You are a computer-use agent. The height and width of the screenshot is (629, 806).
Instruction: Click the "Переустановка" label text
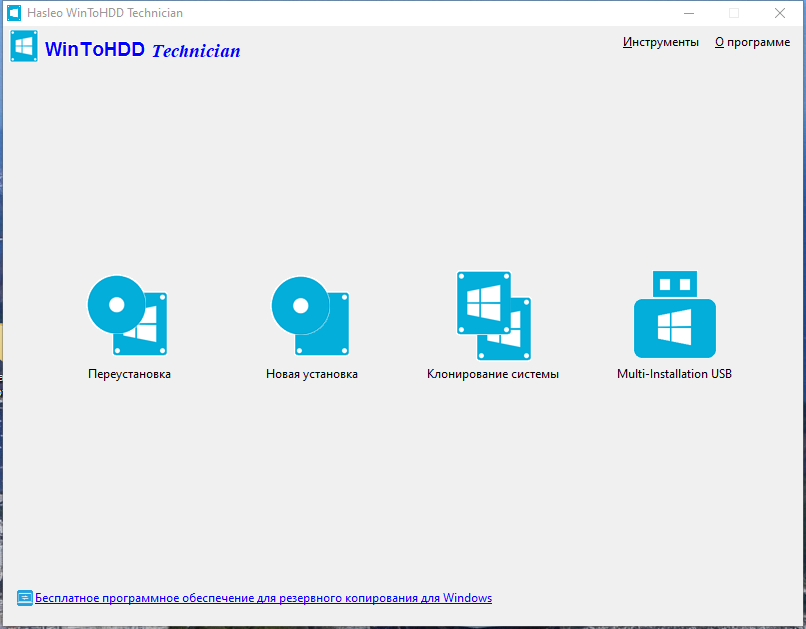pyautogui.click(x=127, y=373)
